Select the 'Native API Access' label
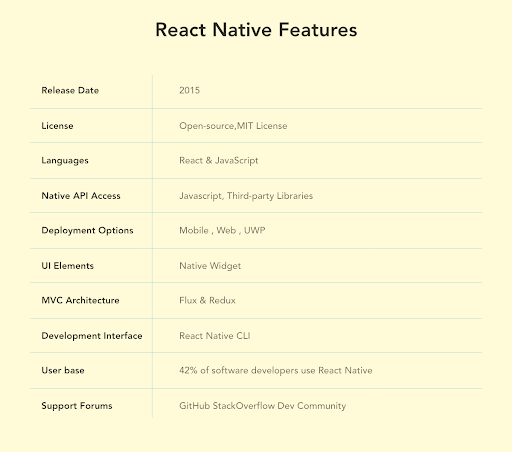Viewport: 512px width, 452px height. tap(81, 196)
